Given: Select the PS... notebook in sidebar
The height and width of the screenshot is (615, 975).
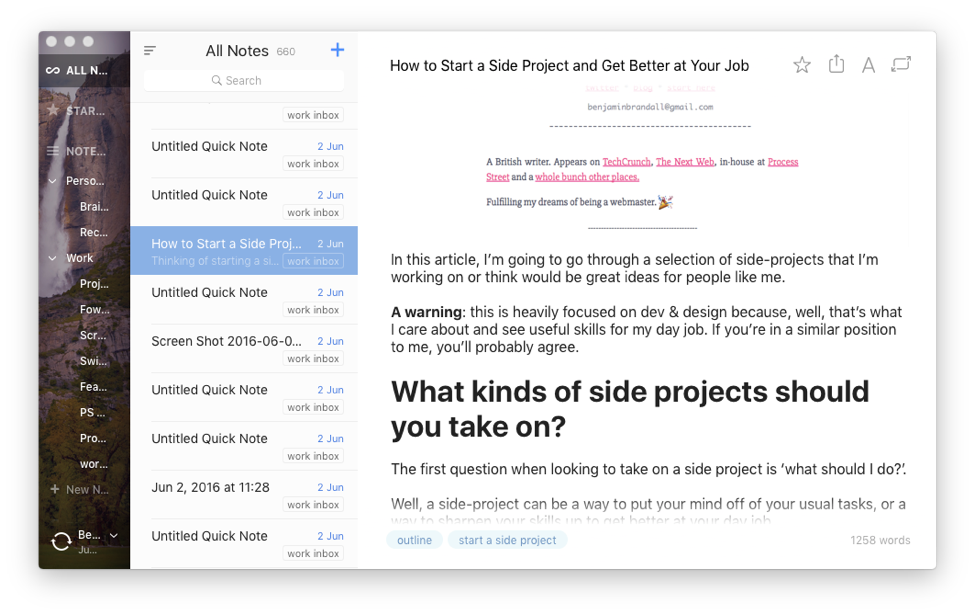Looking at the screenshot, I should [93, 412].
